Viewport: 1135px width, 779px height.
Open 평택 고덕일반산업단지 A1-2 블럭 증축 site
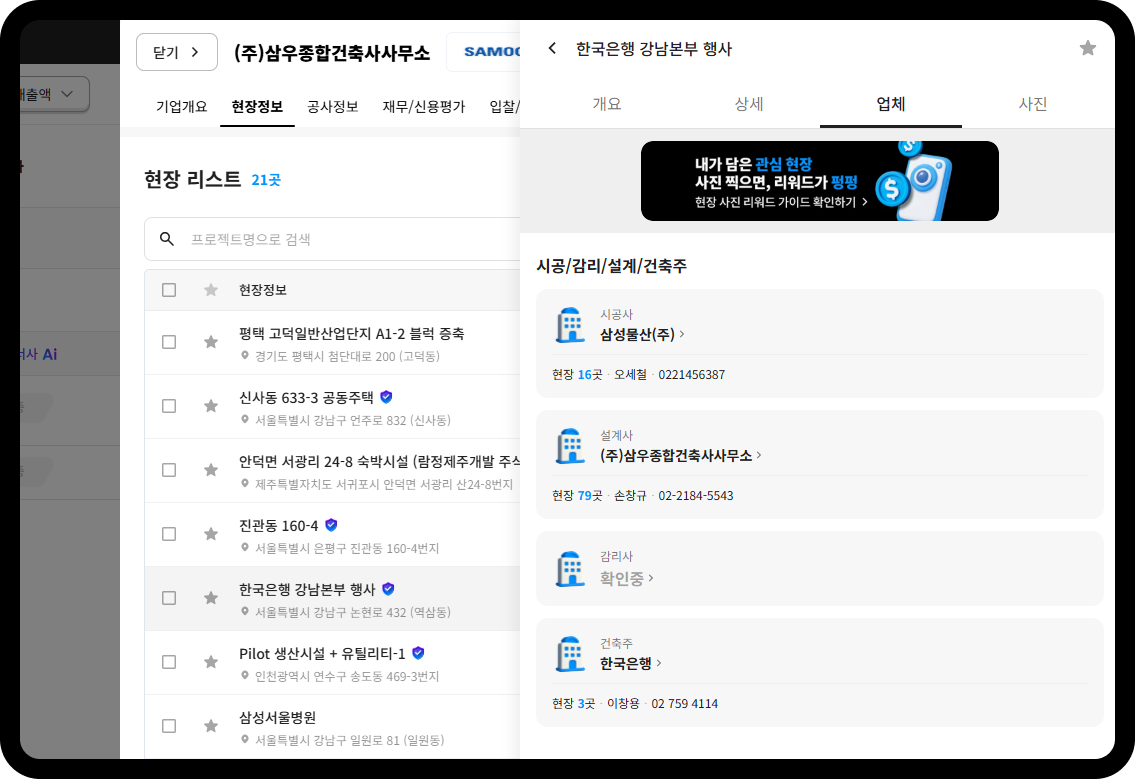tap(352, 334)
